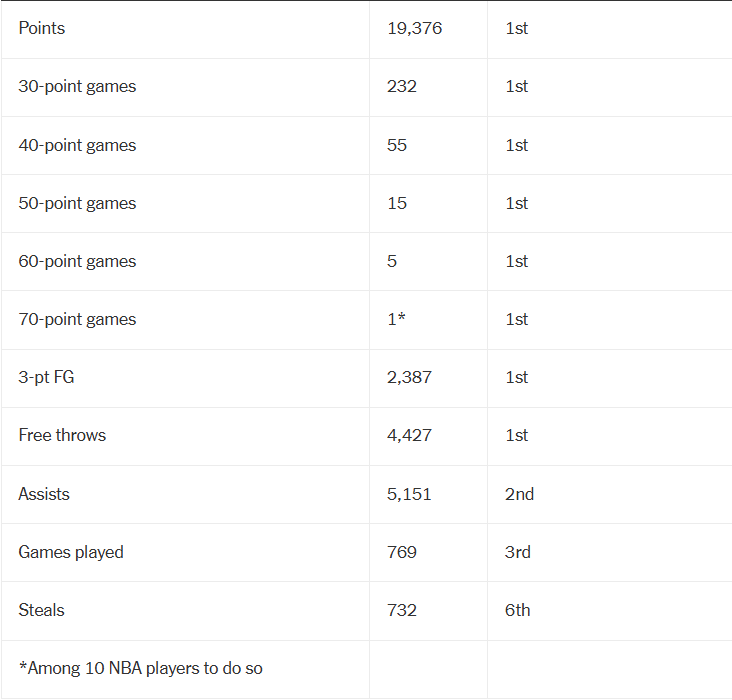Select the 19,376 points value

pyautogui.click(x=414, y=28)
